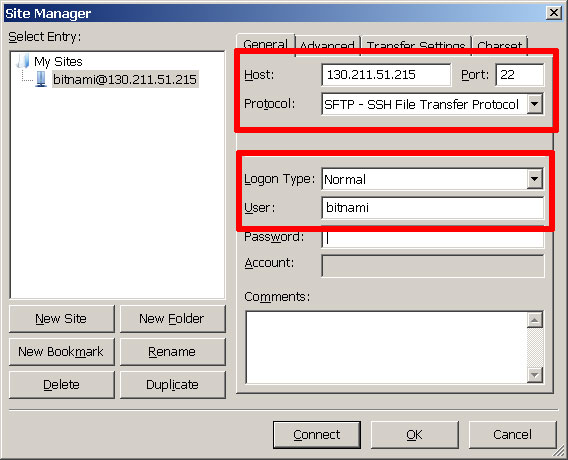Screen dimensions: 568x460
Task: Click into the Host address field
Action: point(386,75)
